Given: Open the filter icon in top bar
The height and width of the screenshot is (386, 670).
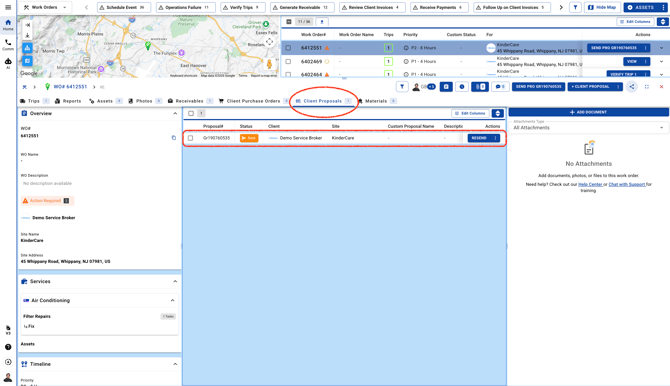Looking at the screenshot, I should pyautogui.click(x=575, y=7).
